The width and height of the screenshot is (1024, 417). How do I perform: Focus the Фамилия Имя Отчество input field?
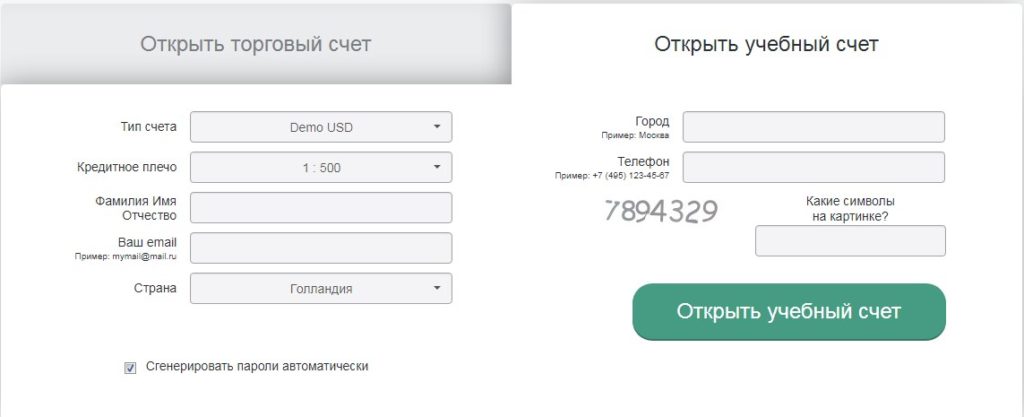(321, 208)
